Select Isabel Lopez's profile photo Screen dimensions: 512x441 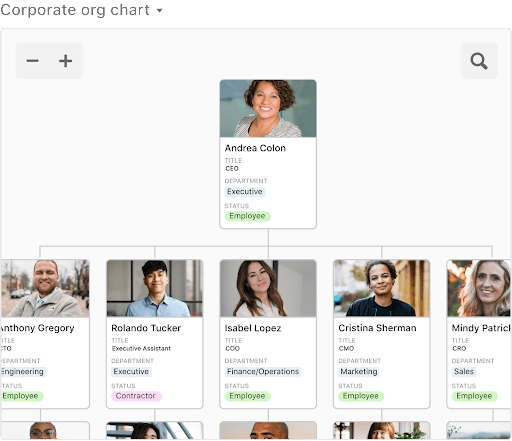pyautogui.click(x=268, y=288)
